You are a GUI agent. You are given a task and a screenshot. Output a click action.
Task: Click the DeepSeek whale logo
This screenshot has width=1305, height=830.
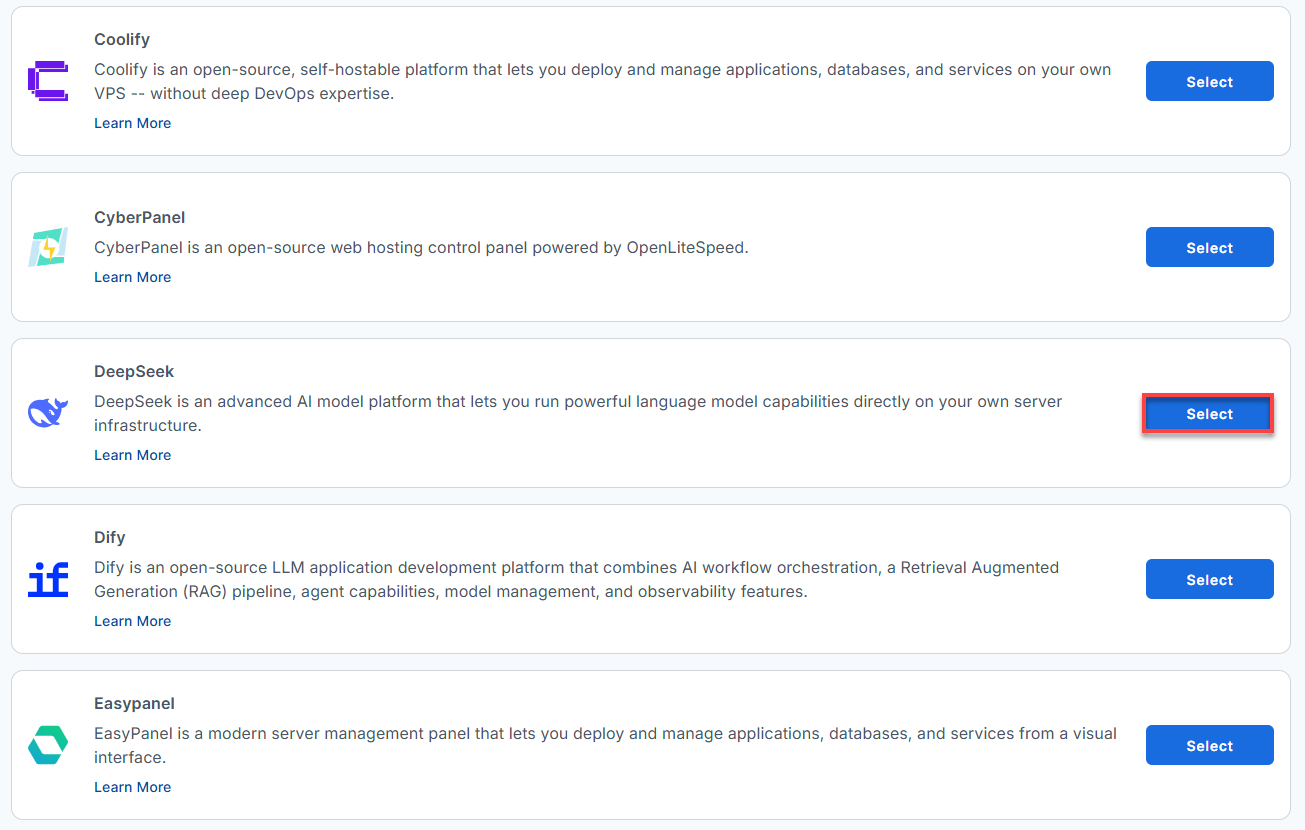click(x=48, y=412)
